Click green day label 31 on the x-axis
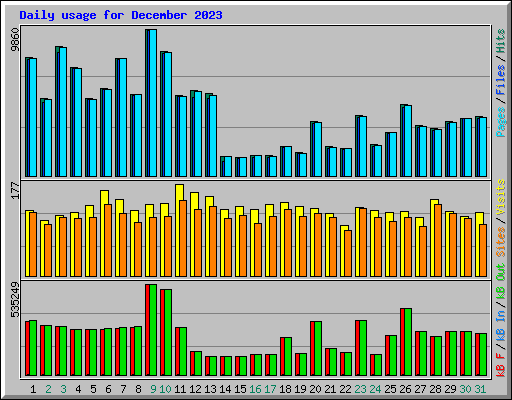512x400 pixels. pyautogui.click(x=480, y=389)
